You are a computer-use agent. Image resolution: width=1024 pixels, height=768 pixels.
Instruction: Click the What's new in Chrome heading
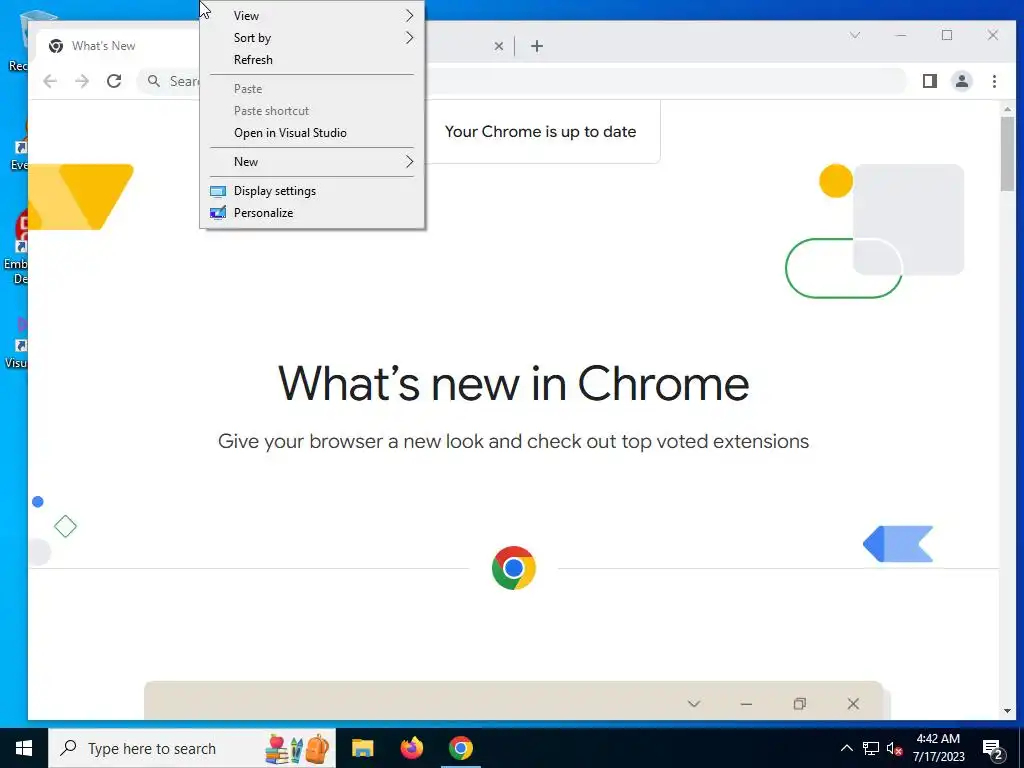click(513, 384)
